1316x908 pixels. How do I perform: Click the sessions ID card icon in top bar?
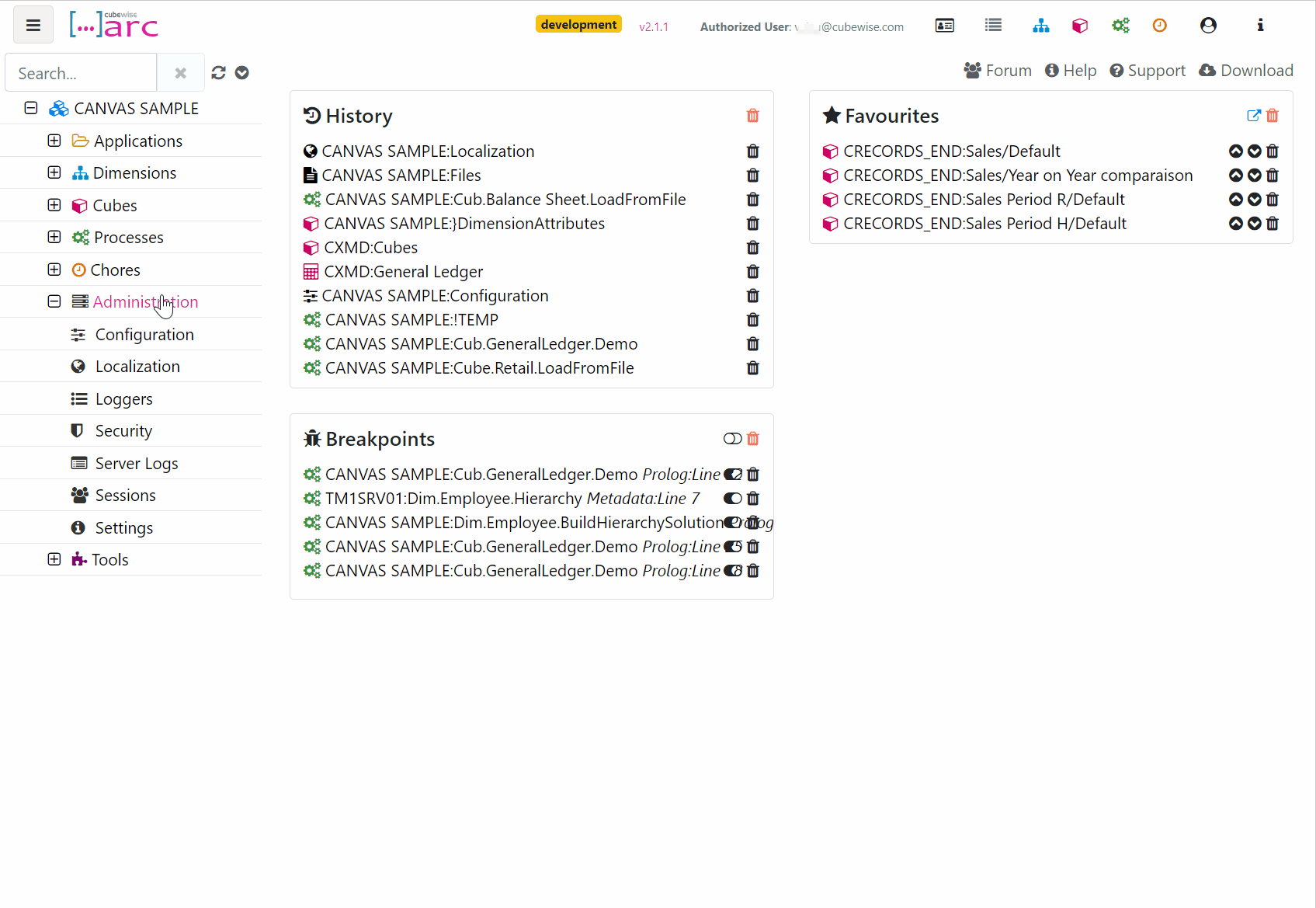click(x=945, y=25)
